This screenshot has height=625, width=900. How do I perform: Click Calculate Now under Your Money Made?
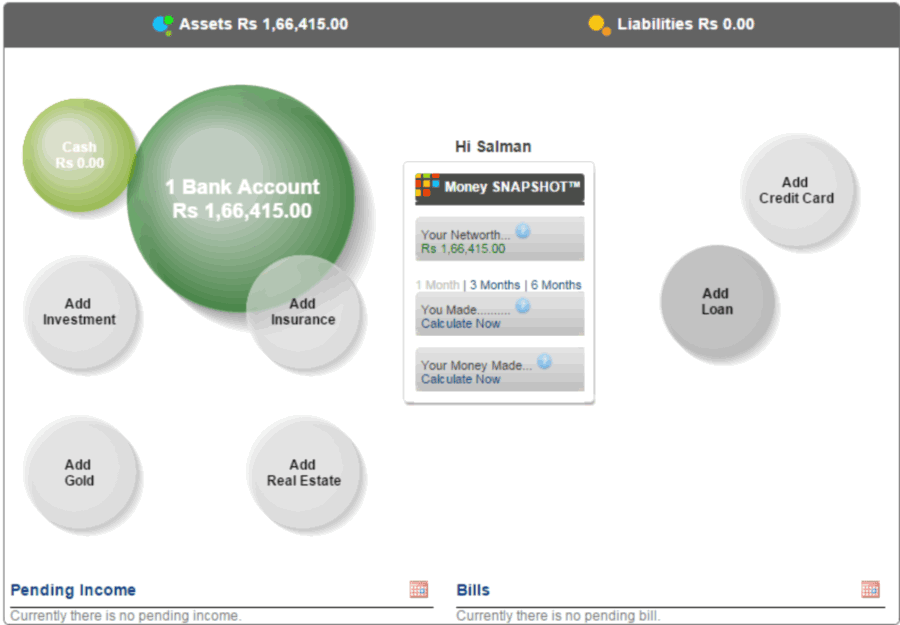[461, 379]
